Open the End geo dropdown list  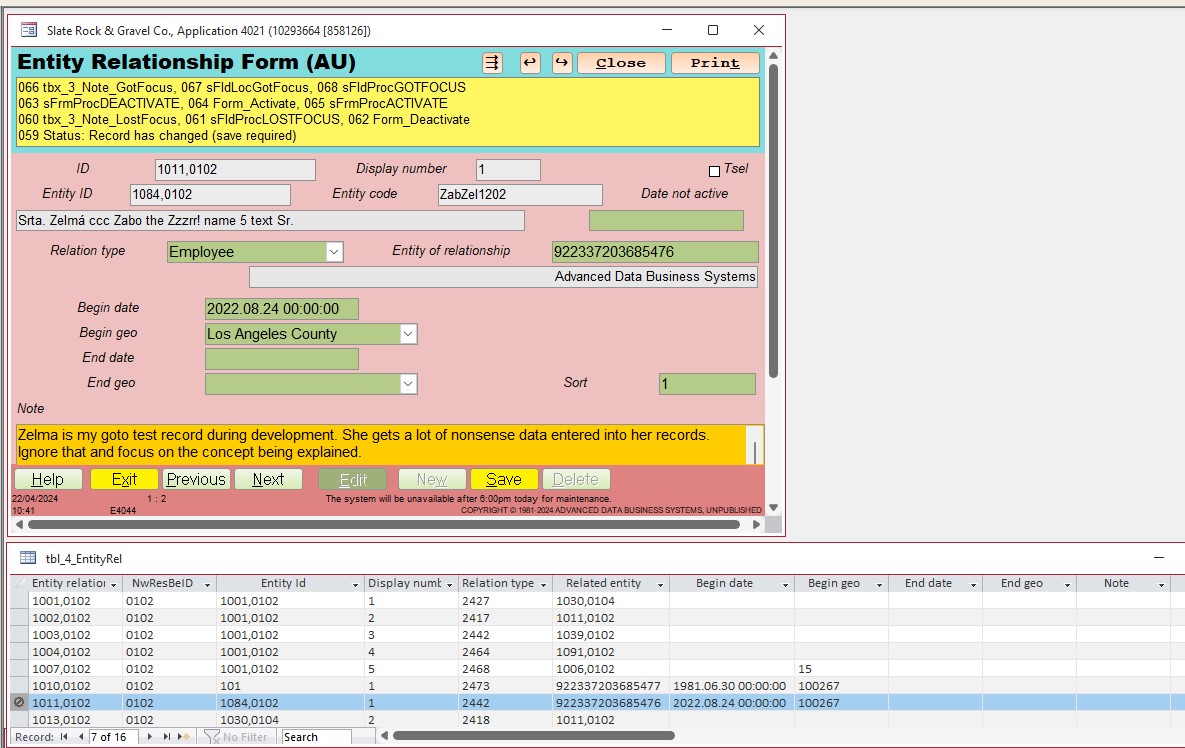408,383
